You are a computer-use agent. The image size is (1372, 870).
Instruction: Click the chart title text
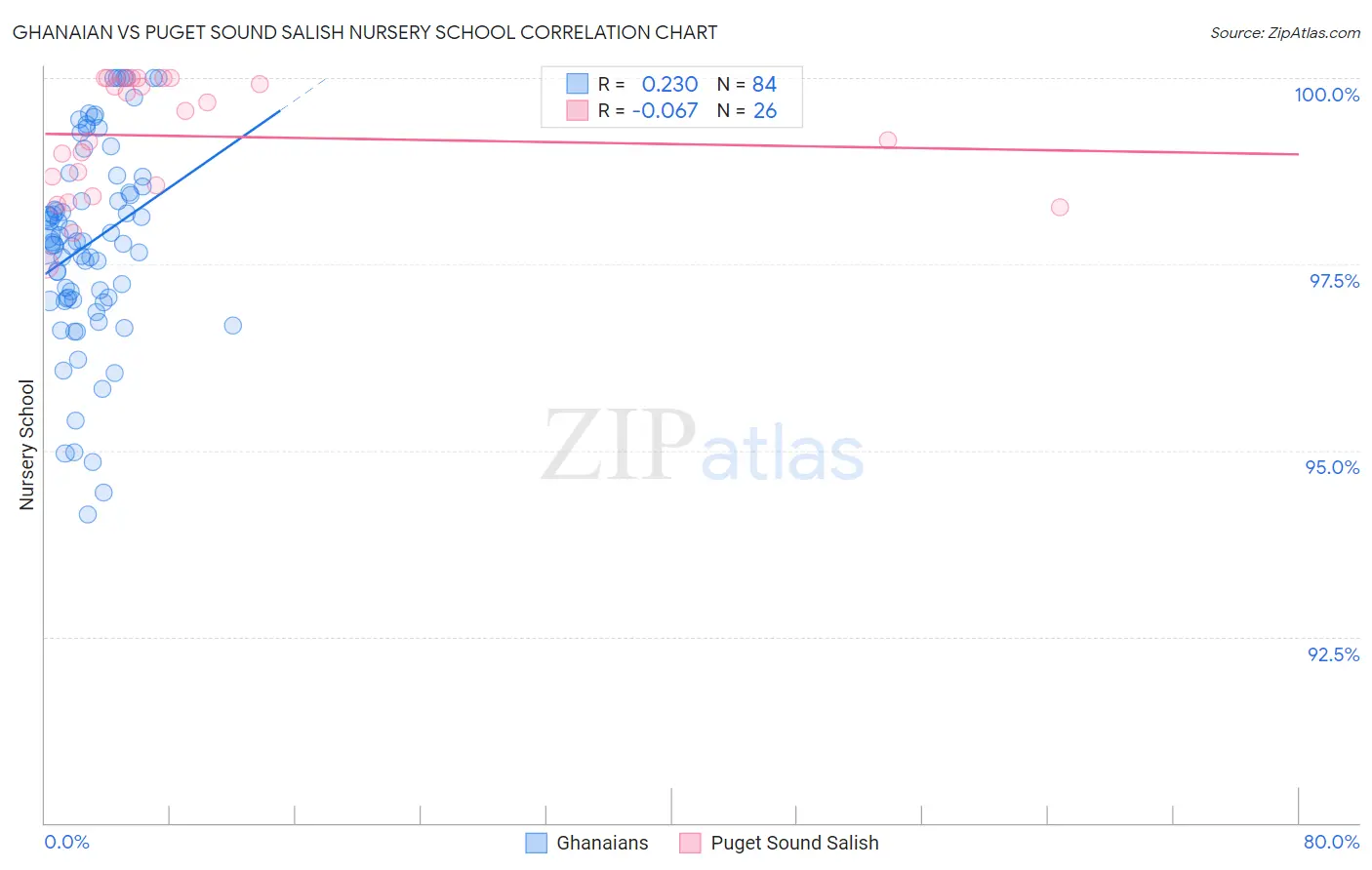tap(364, 32)
